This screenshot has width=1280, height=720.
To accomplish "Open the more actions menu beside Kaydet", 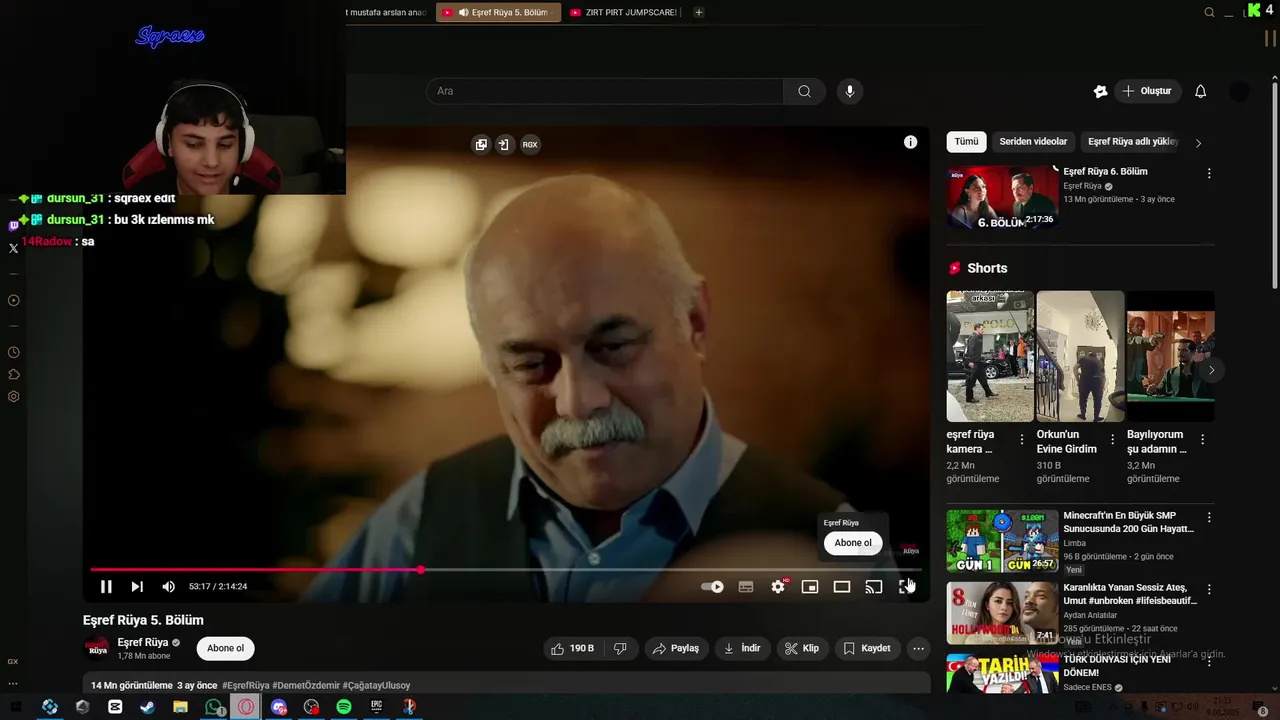I will point(918,648).
